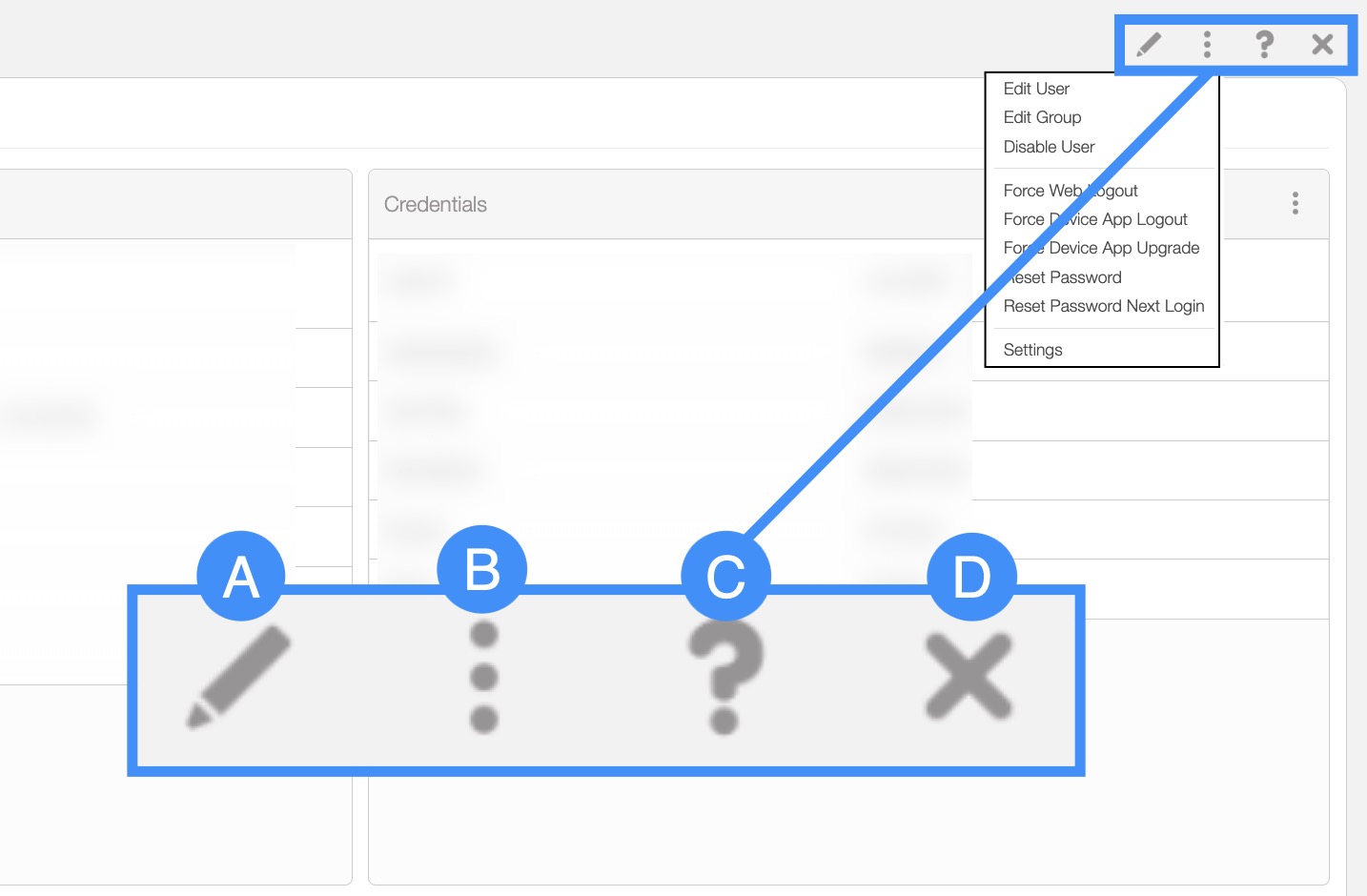This screenshot has width=1367, height=896.
Task: Select Edit User from the menu
Action: pos(1036,89)
